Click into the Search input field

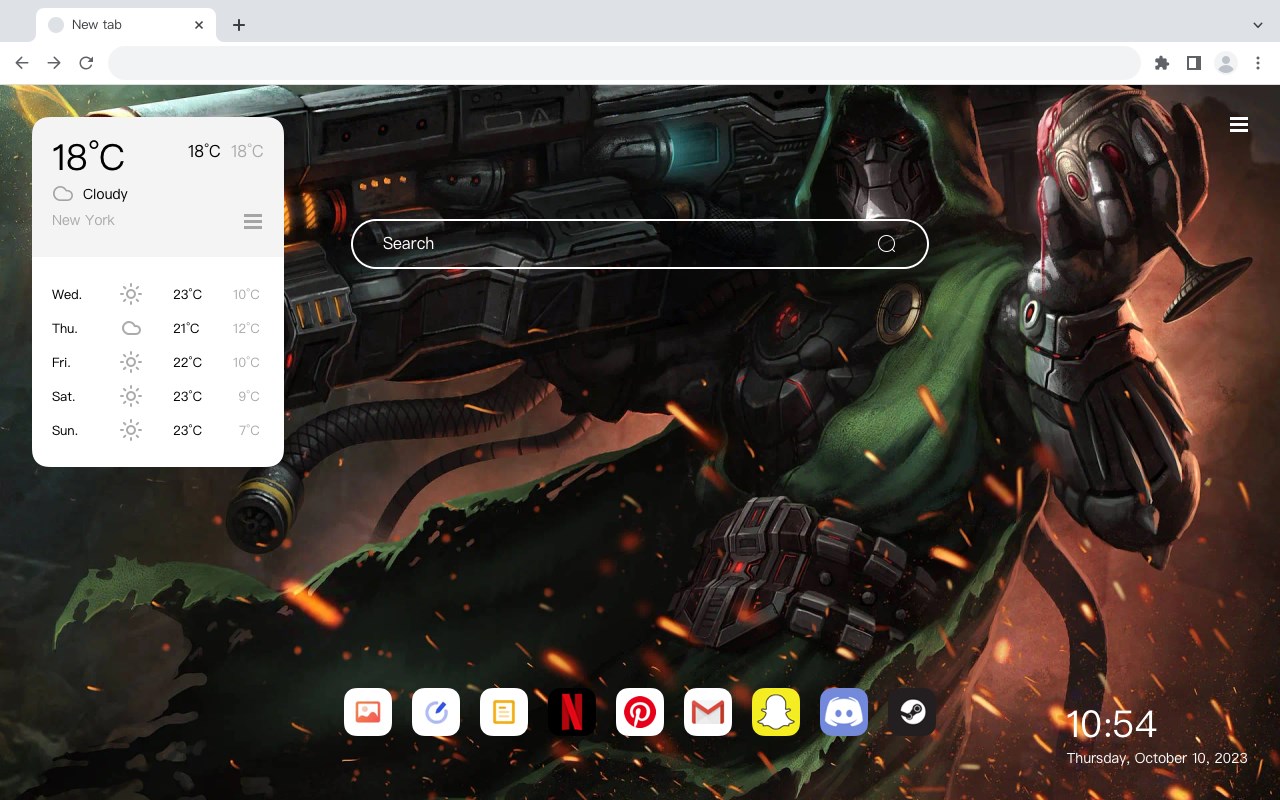(x=640, y=244)
